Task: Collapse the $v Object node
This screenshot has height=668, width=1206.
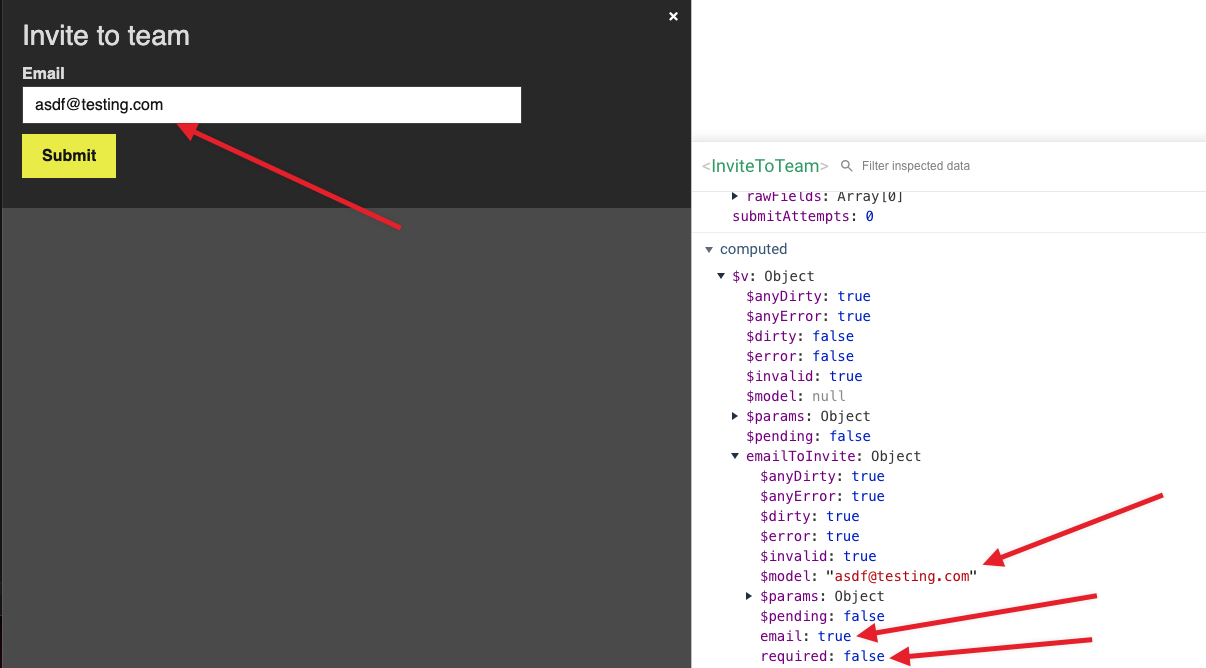Action: click(x=722, y=276)
